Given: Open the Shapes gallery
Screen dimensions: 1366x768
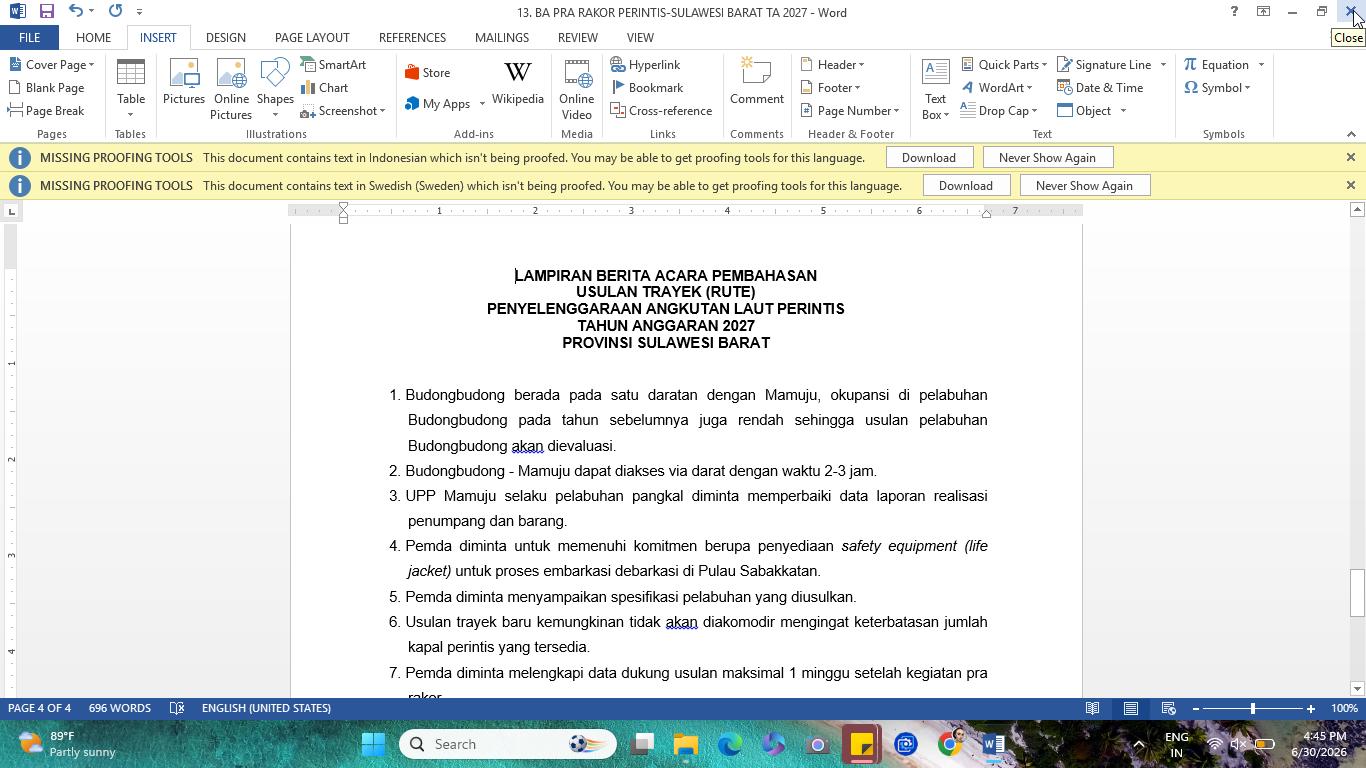Looking at the screenshot, I should click(275, 89).
